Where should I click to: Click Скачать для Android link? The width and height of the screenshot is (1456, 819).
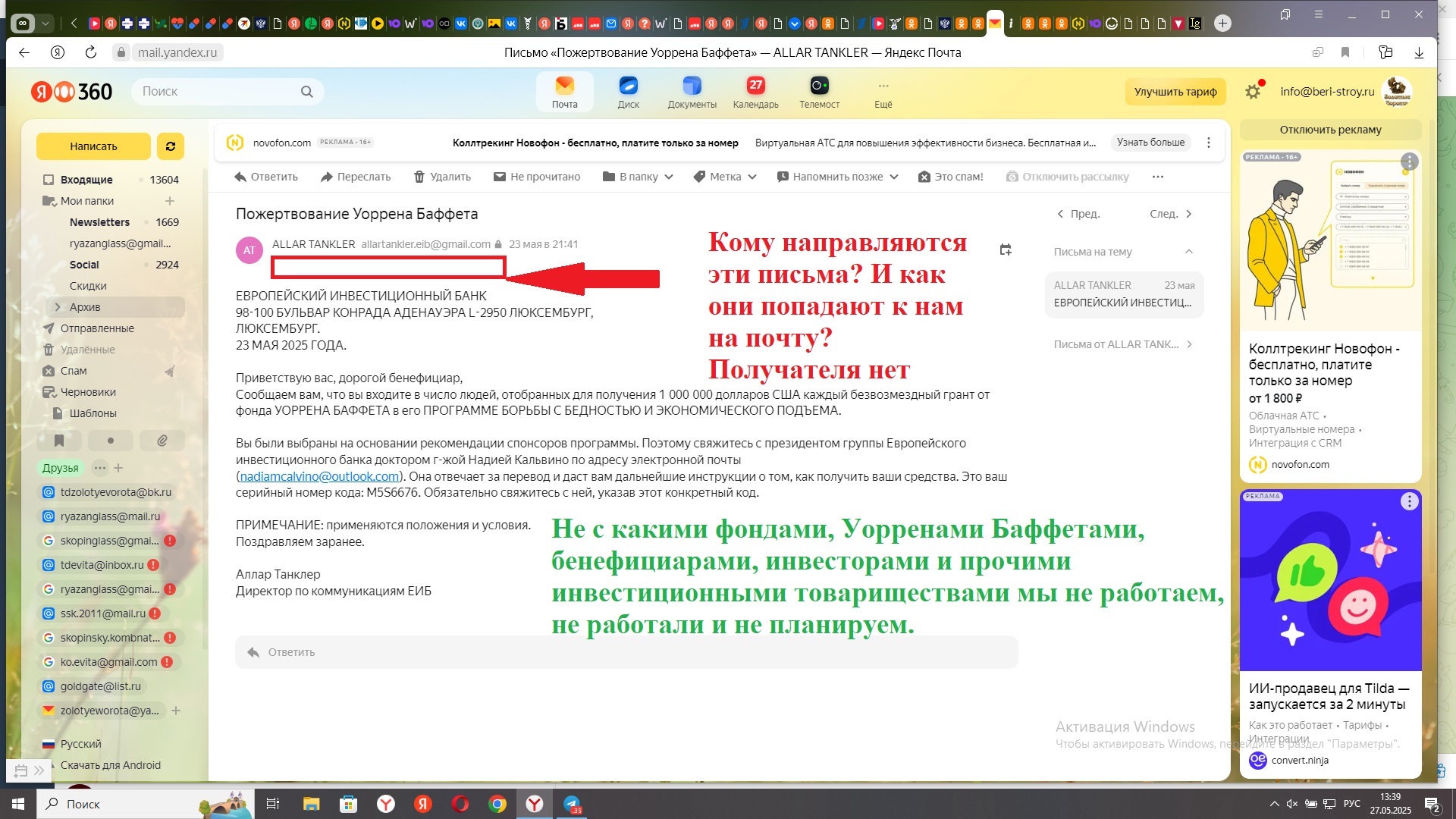click(x=110, y=765)
